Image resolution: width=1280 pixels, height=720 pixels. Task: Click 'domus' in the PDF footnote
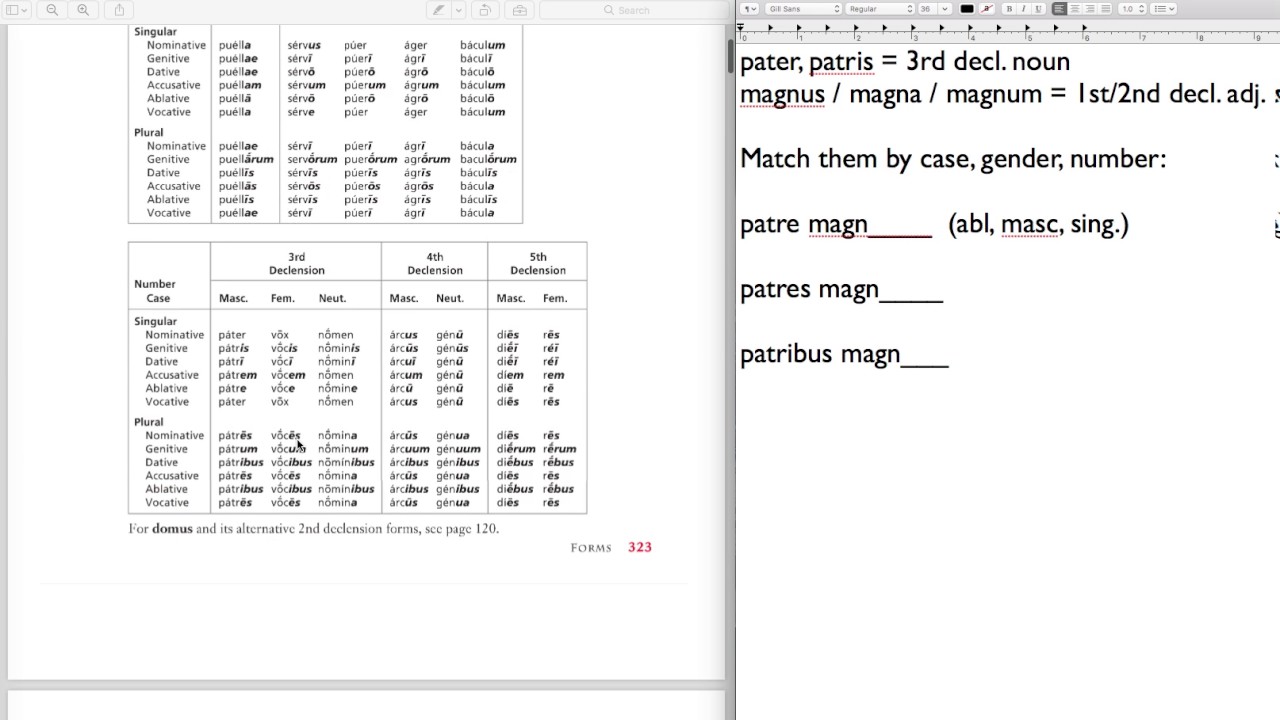[171, 528]
